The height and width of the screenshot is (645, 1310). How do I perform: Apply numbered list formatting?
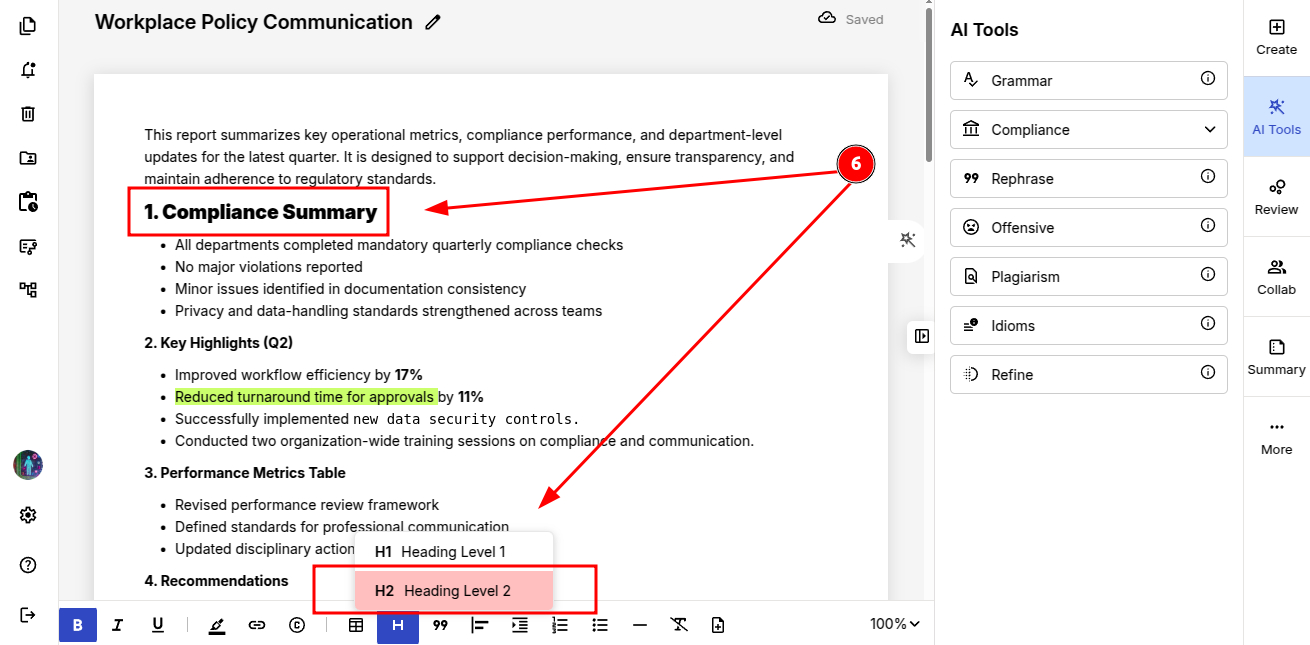[x=560, y=625]
